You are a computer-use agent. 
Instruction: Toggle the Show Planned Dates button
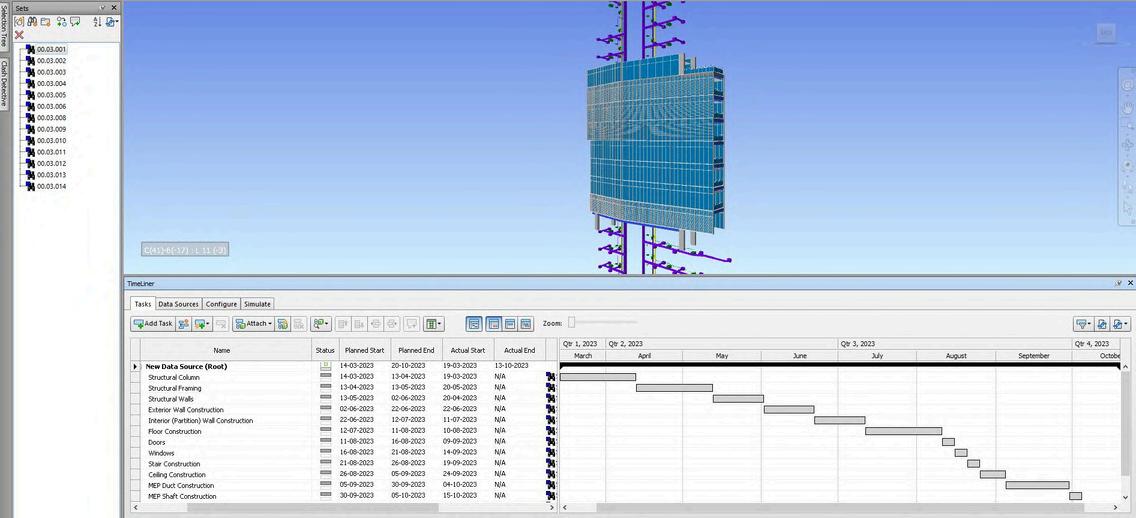click(493, 324)
